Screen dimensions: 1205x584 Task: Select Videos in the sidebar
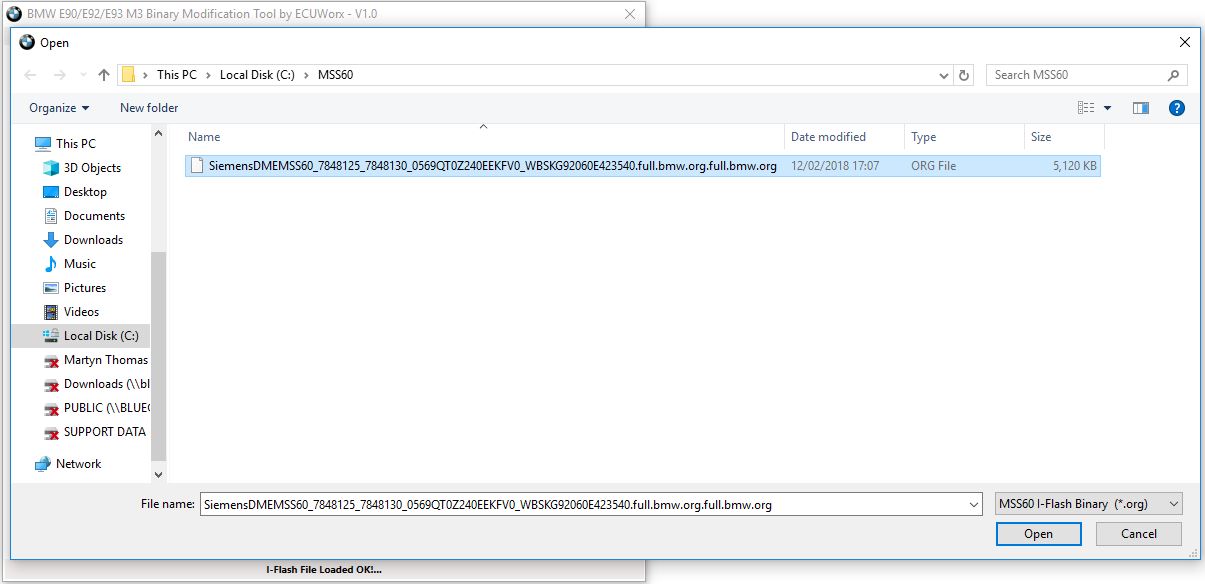[x=83, y=312]
